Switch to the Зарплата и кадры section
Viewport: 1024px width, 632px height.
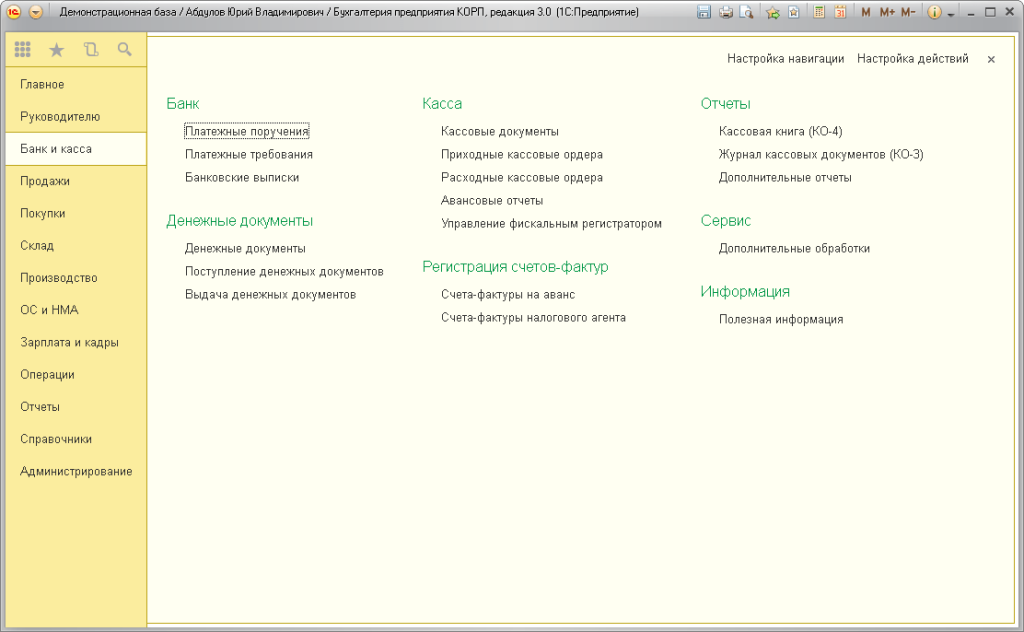tap(69, 342)
